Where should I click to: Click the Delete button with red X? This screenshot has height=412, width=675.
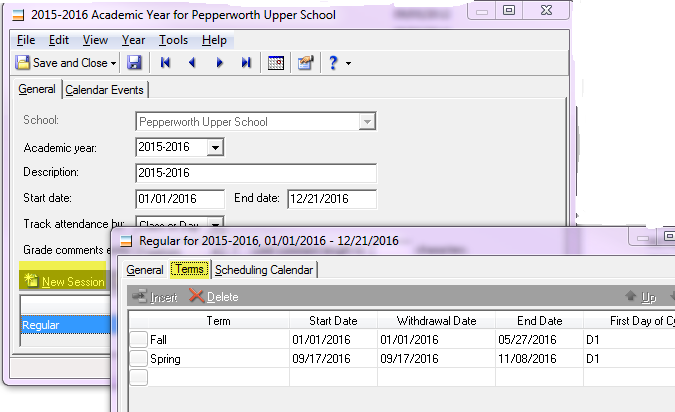pos(214,297)
